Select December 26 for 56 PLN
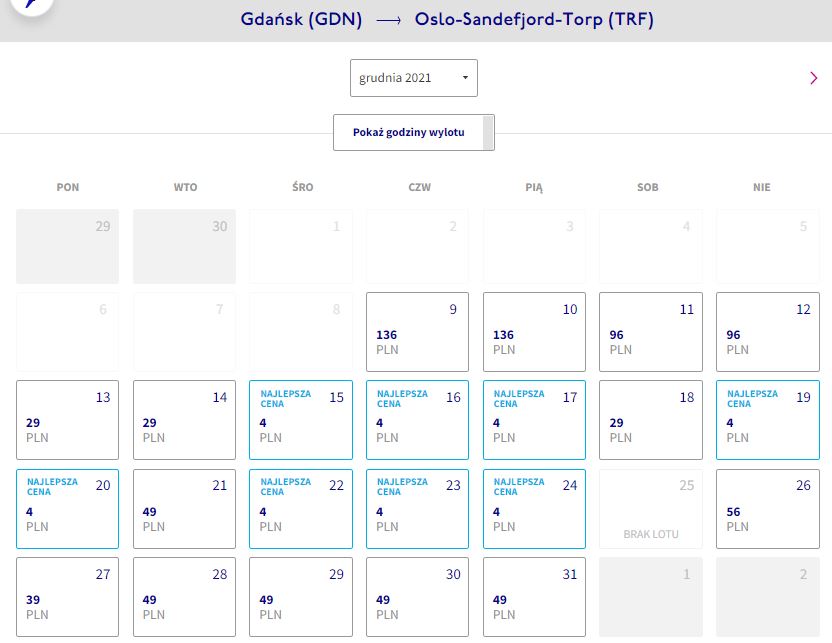Screen dimensions: 832x643 click(x=768, y=509)
